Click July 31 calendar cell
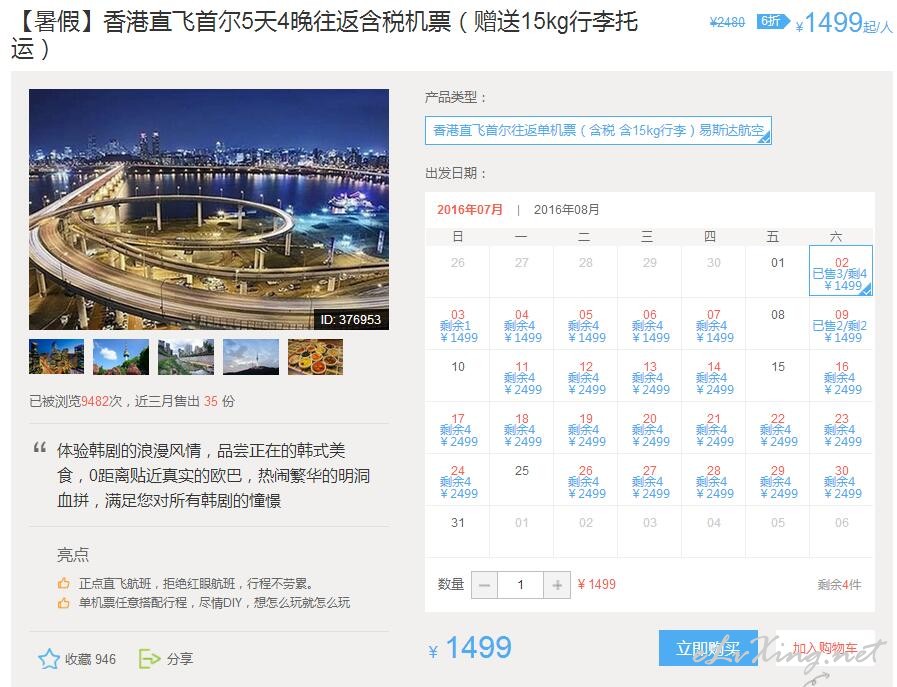The image size is (897, 687). click(458, 532)
